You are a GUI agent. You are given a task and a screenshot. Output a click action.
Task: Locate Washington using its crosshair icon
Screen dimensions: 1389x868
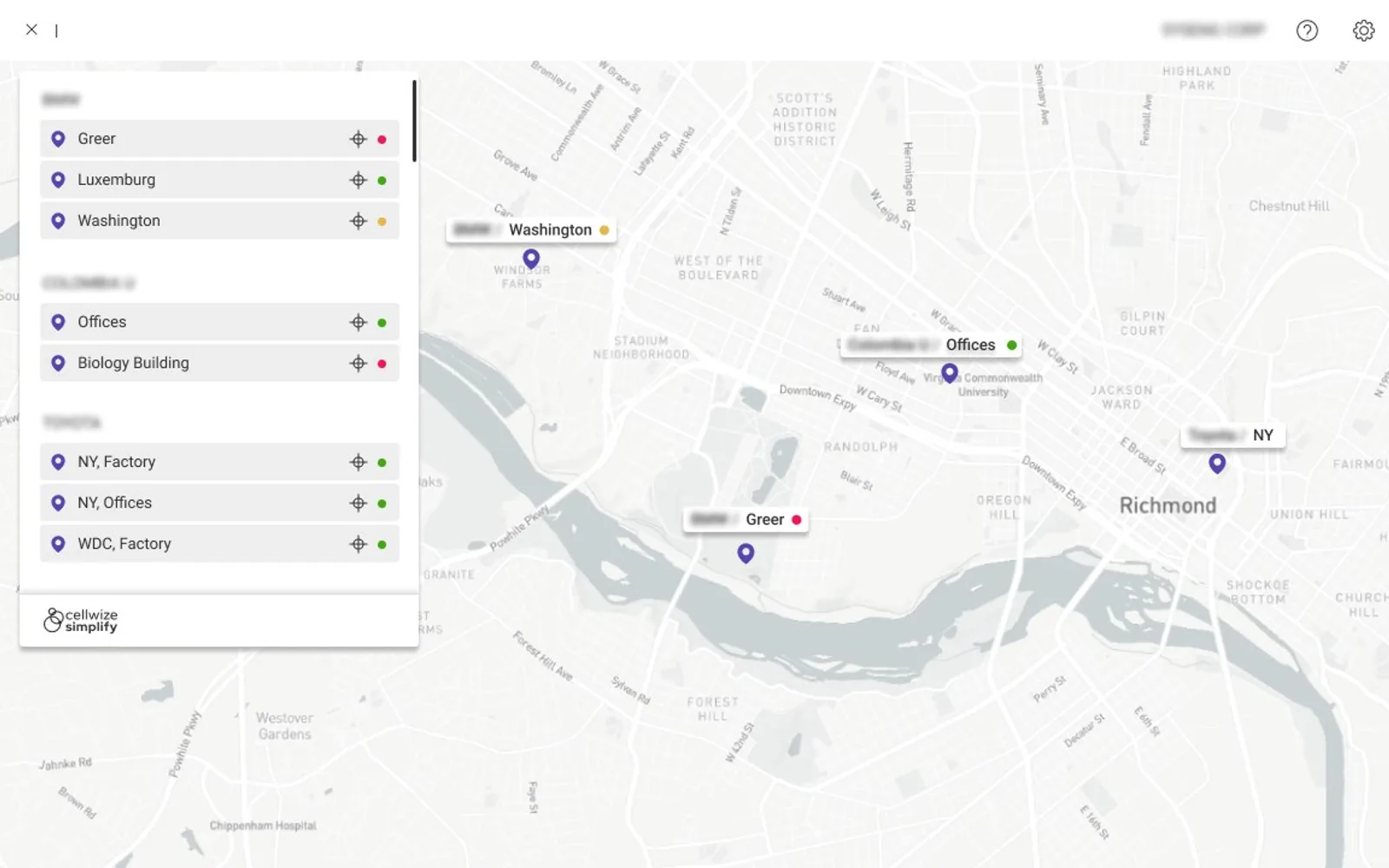tap(359, 220)
